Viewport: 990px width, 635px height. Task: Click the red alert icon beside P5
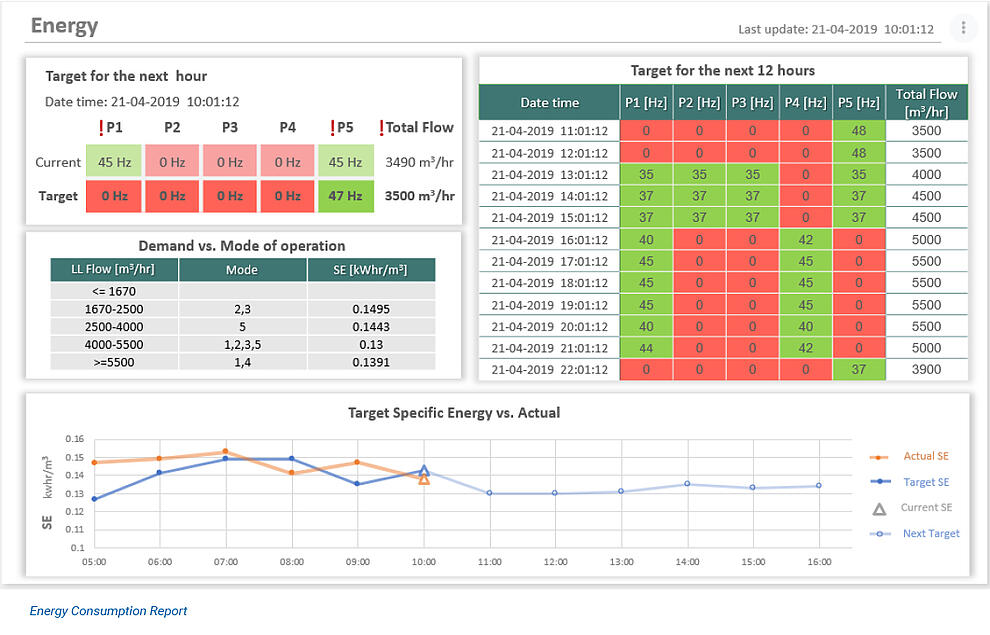333,128
